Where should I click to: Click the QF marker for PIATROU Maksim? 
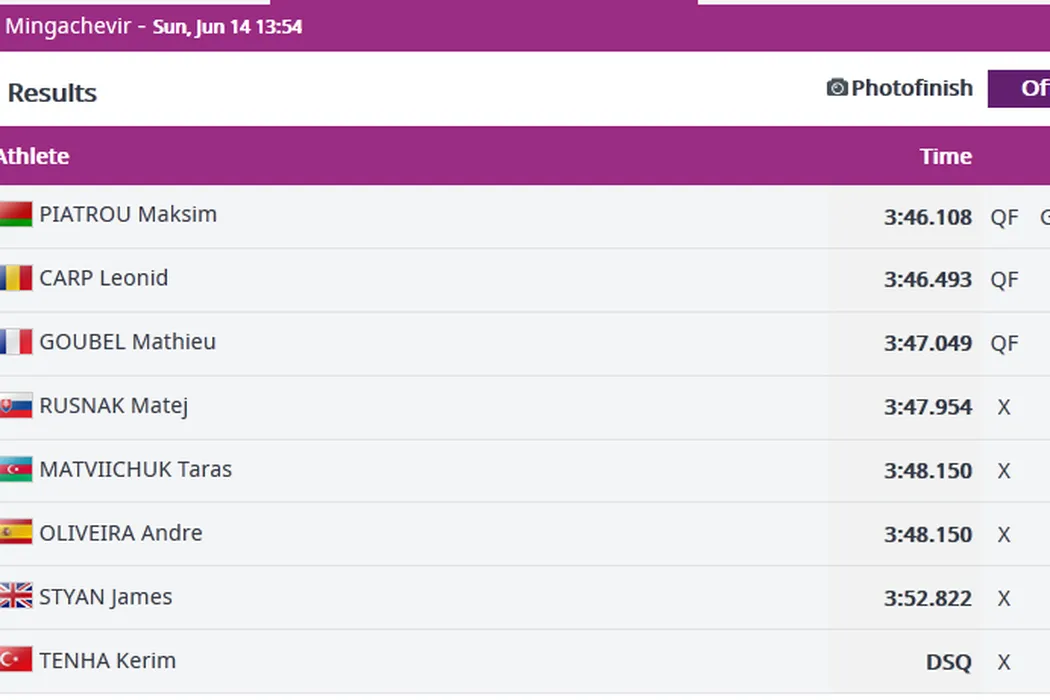(x=1004, y=217)
